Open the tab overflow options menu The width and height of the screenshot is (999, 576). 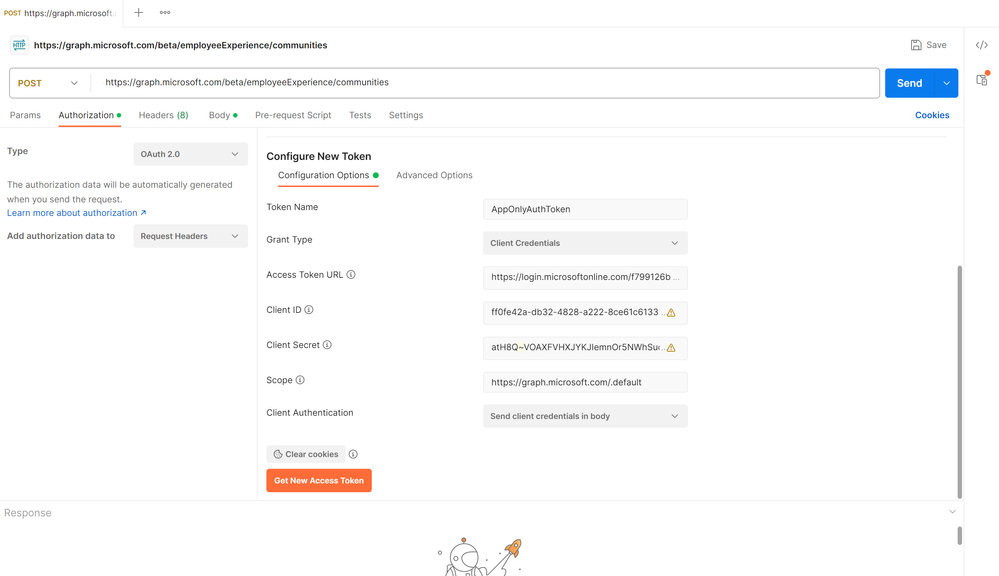(x=165, y=13)
